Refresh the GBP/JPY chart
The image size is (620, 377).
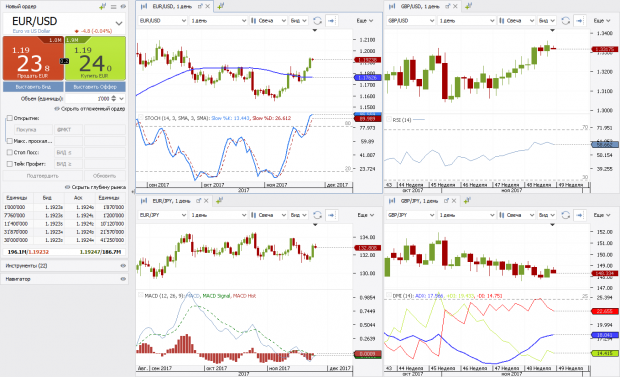566,215
